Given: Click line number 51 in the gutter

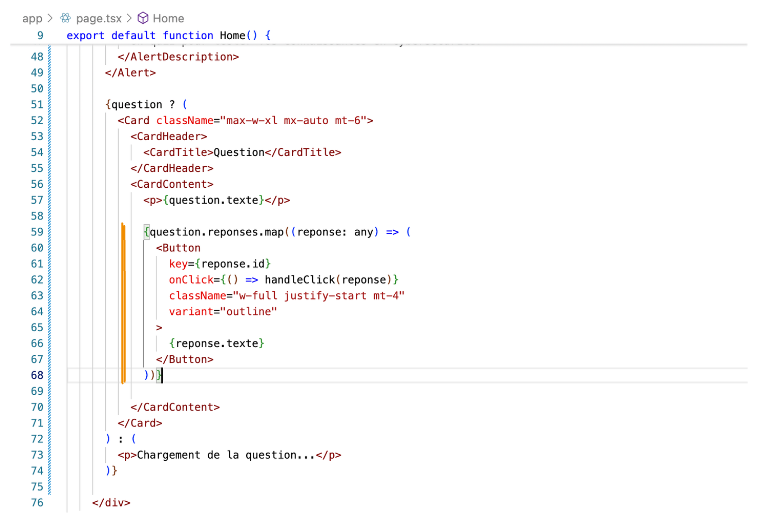Looking at the screenshot, I should click(x=36, y=104).
